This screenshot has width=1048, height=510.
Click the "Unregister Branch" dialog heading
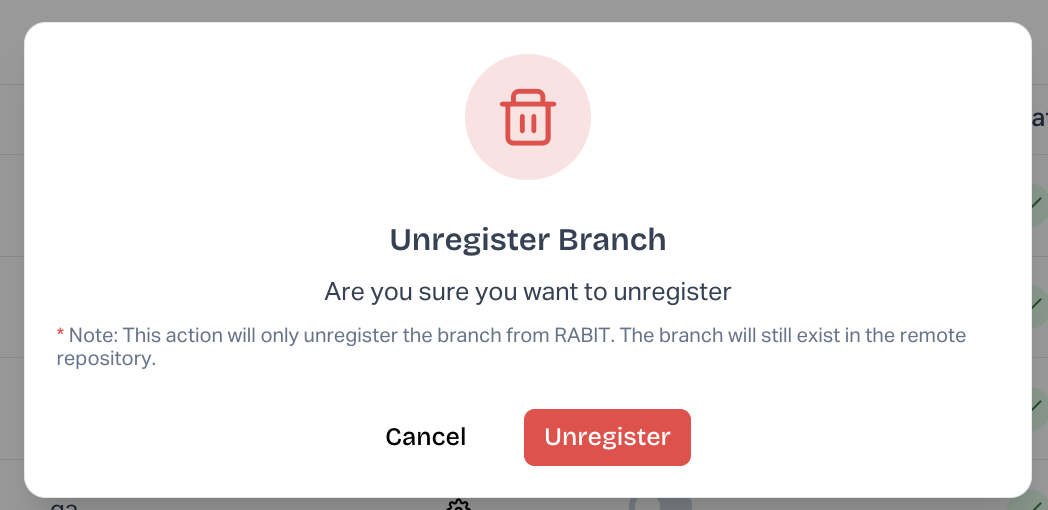[528, 240]
